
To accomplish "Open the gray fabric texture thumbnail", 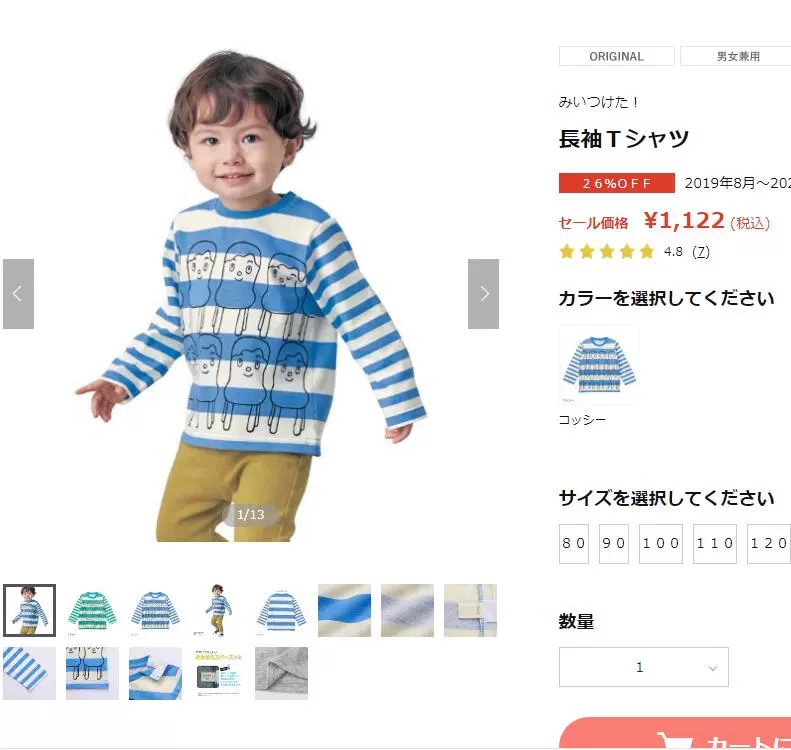I will [281, 673].
